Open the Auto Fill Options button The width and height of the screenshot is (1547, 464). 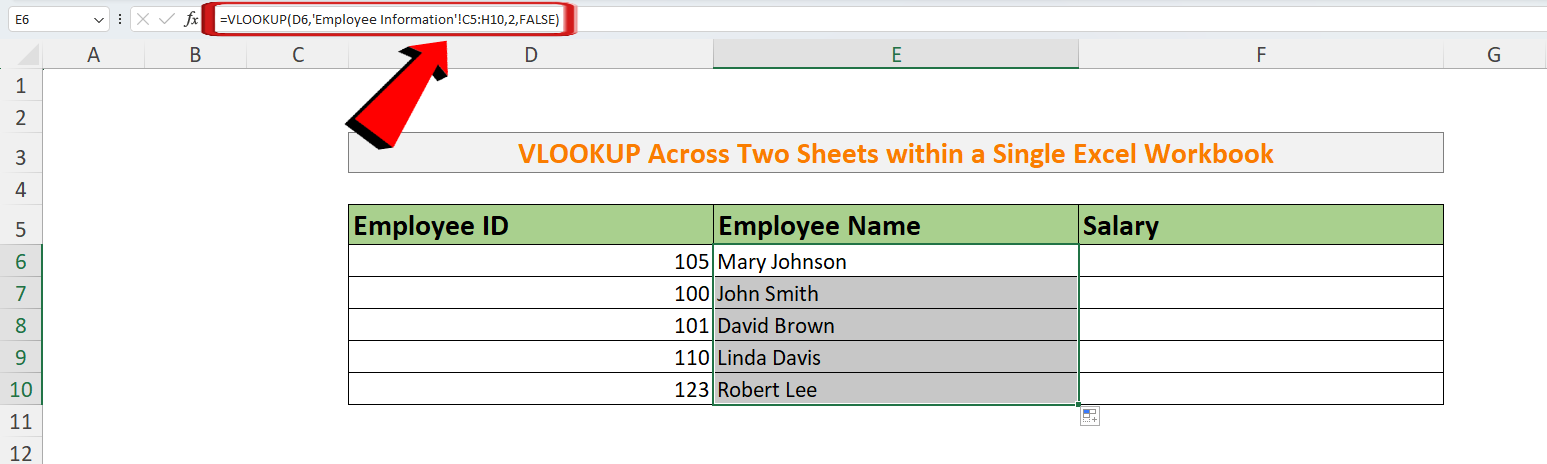1089,416
